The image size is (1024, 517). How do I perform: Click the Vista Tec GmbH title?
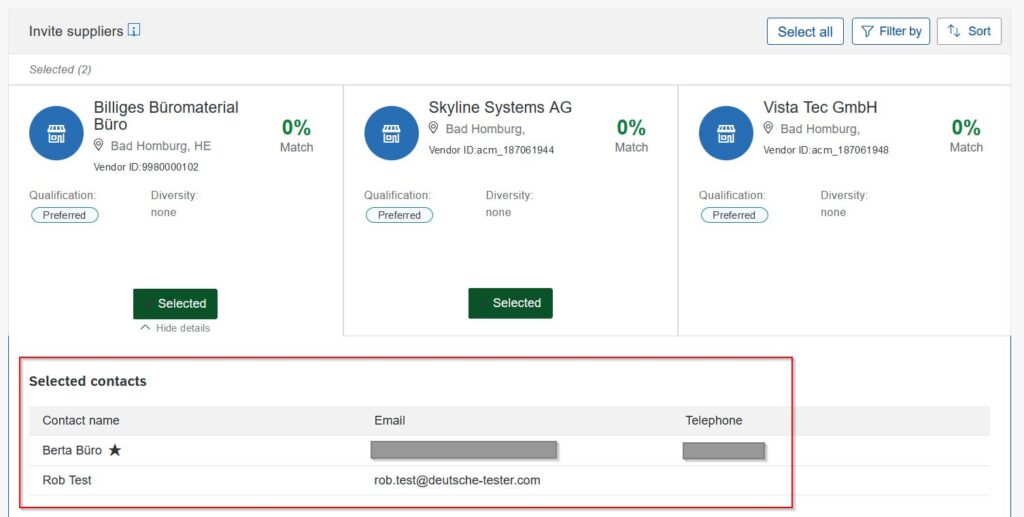[820, 107]
